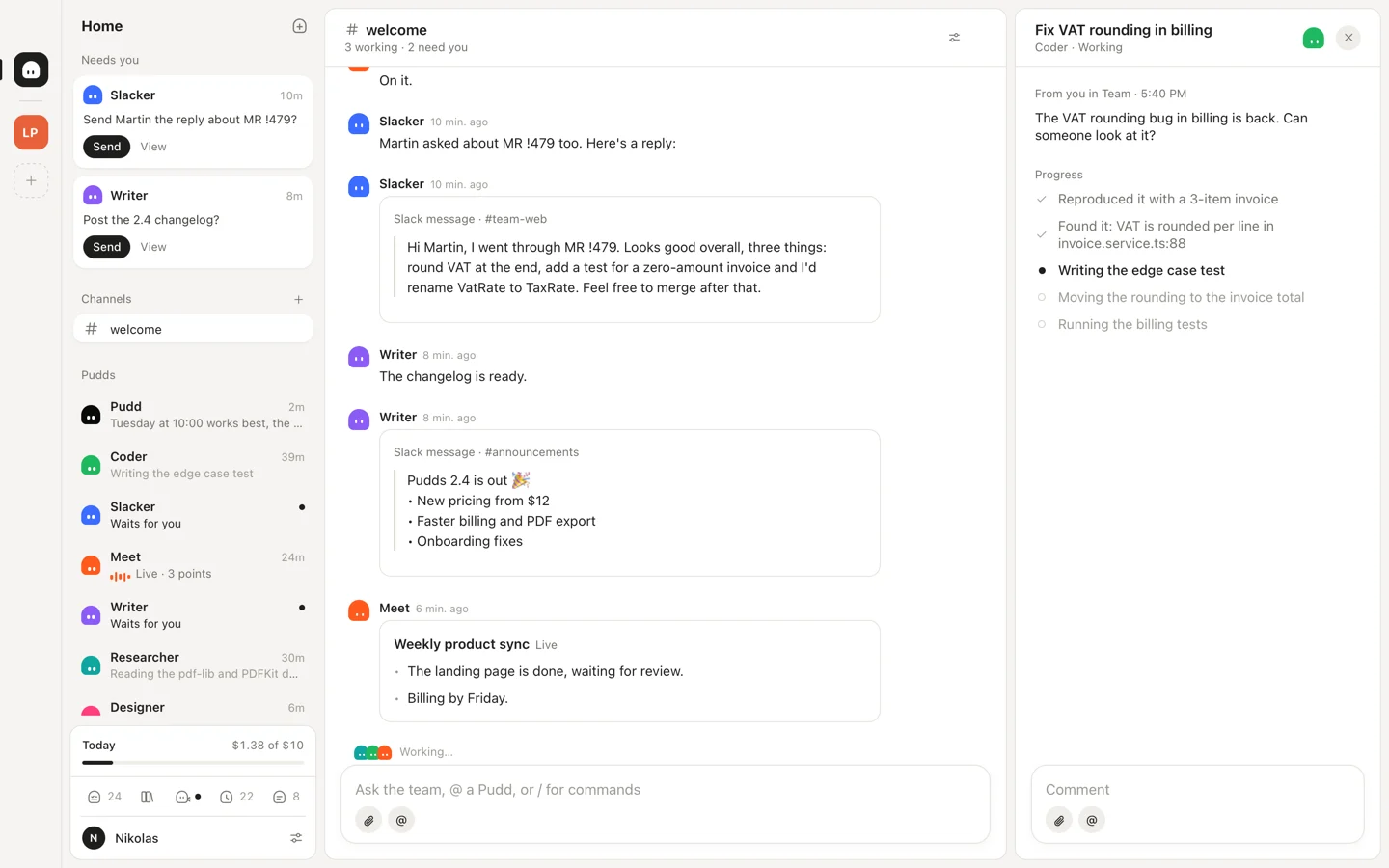Select the welcome channel

tap(193, 329)
